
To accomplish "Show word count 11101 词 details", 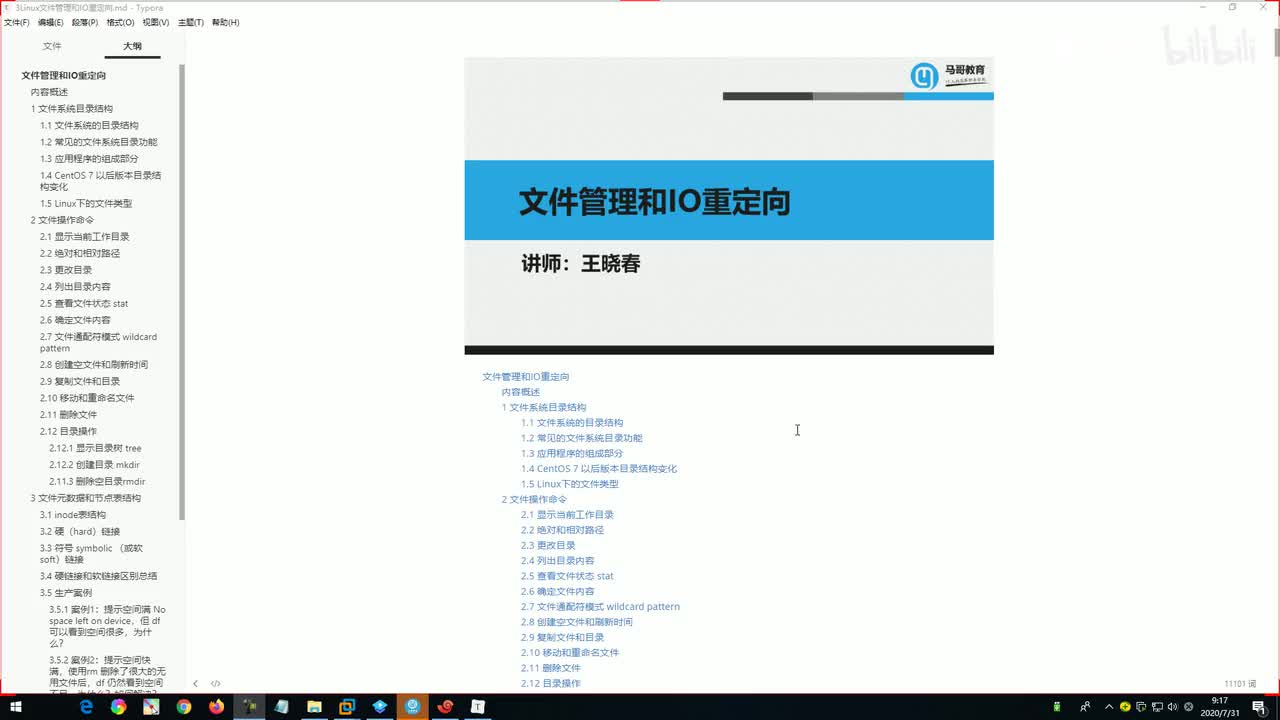I will 1240,684.
